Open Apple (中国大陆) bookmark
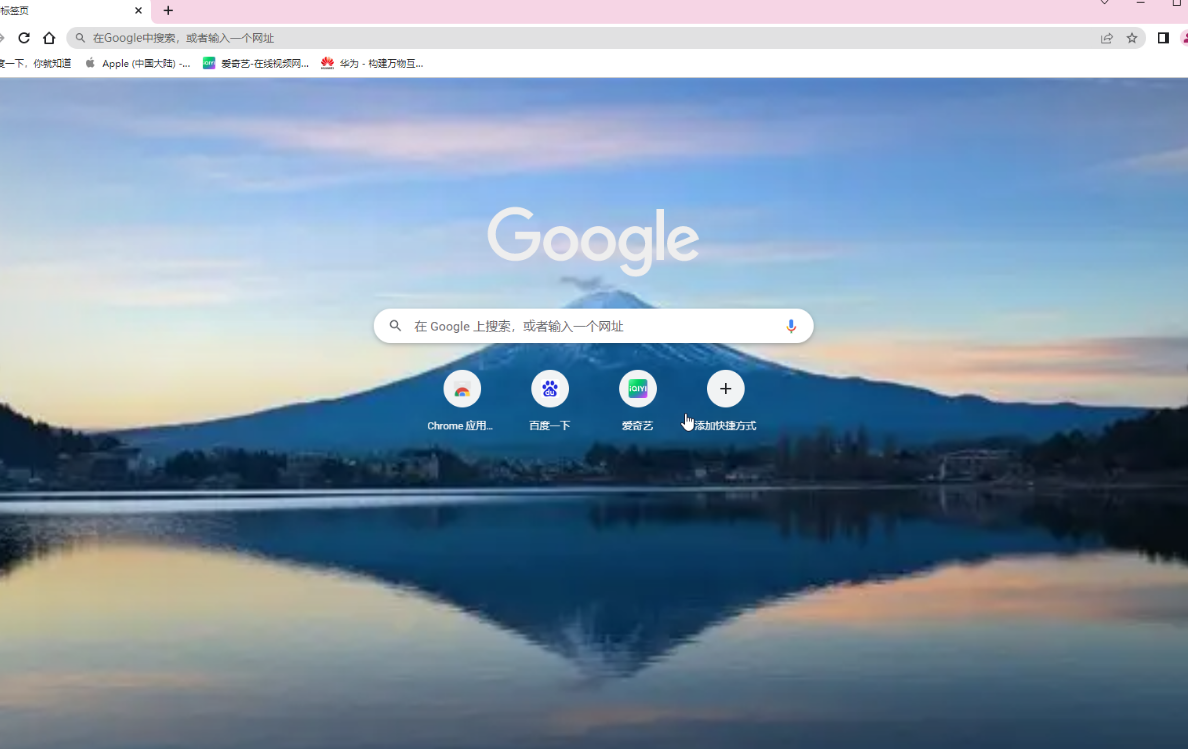1188x749 pixels. click(x=137, y=64)
